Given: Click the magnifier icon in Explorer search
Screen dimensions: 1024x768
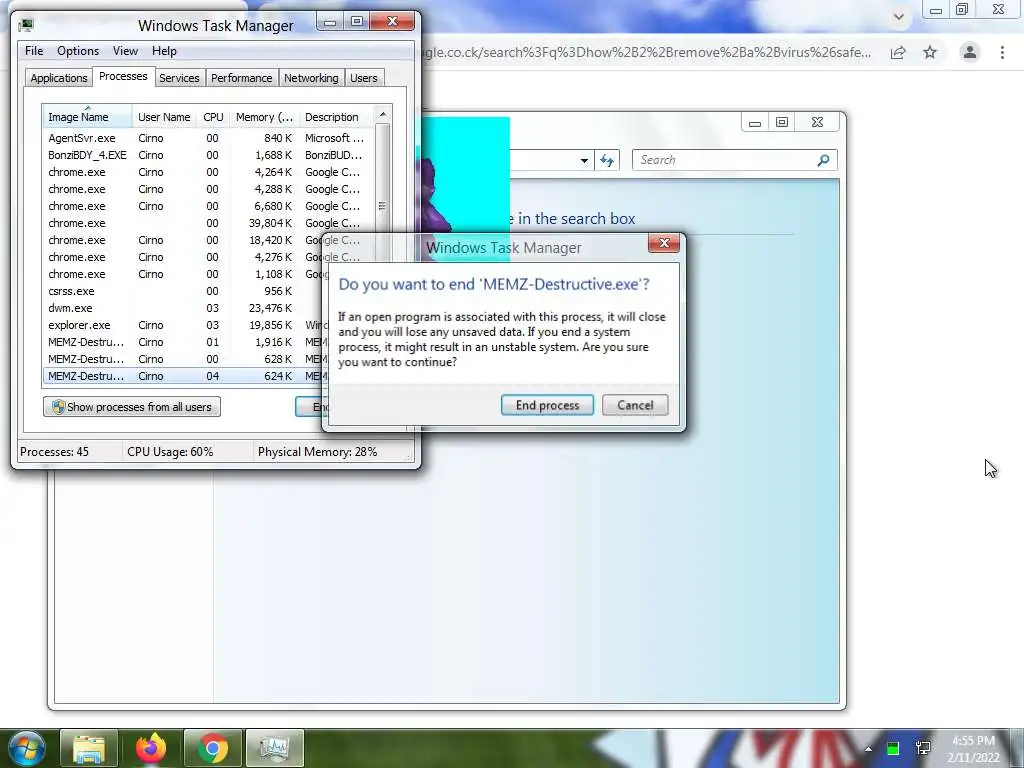Looking at the screenshot, I should (824, 160).
